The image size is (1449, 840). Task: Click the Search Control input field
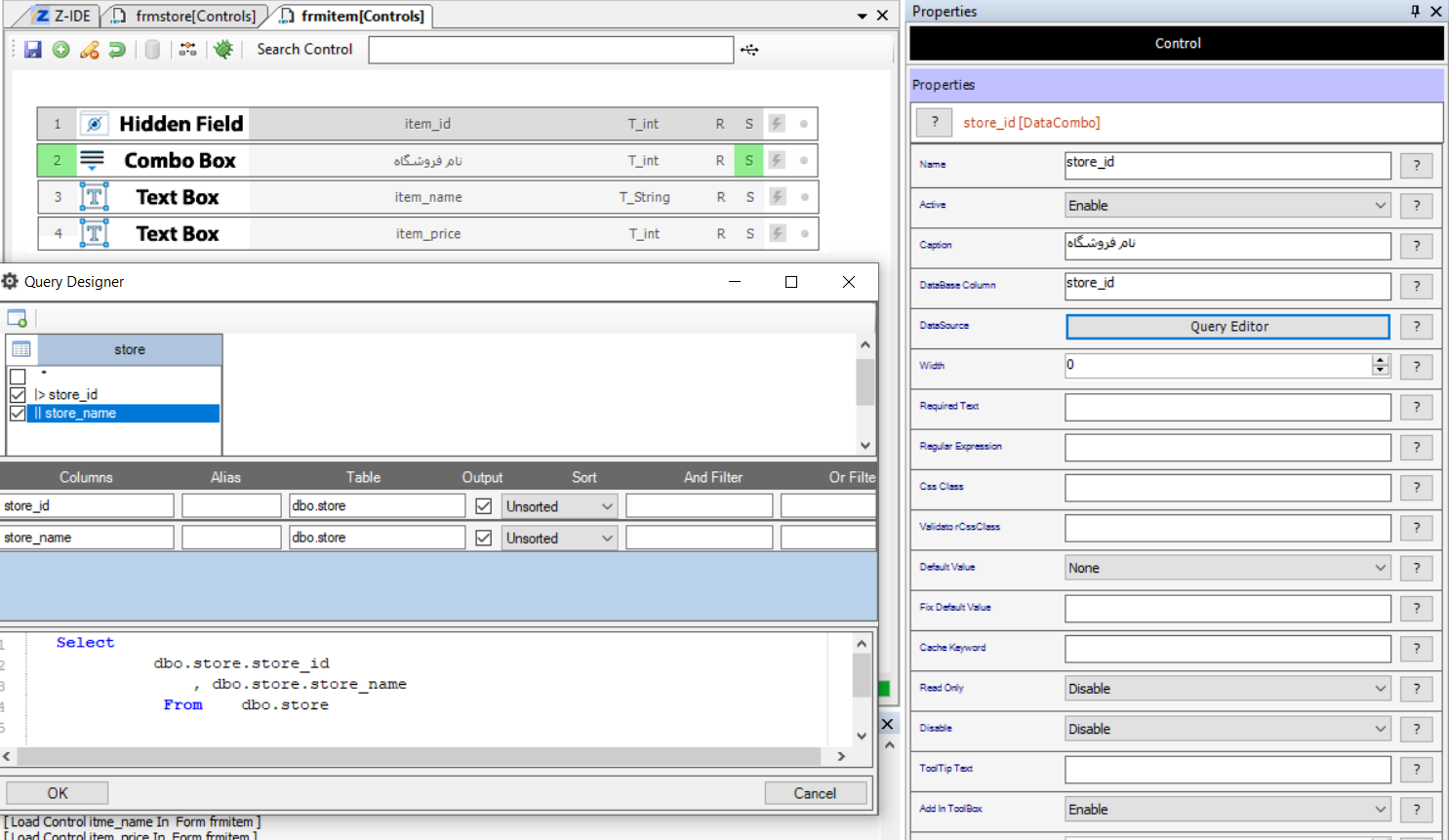[x=550, y=50]
